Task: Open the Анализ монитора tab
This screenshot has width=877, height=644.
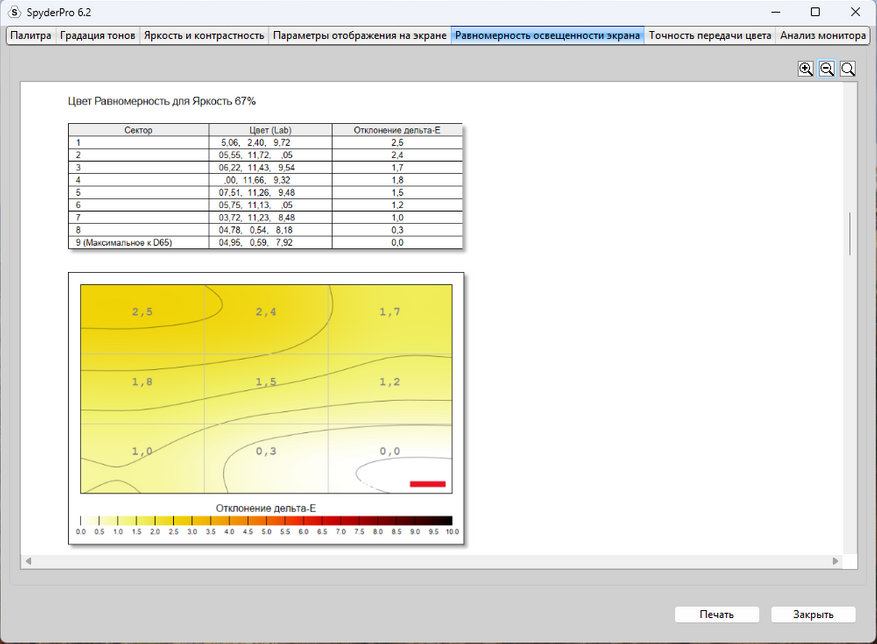Action: (823, 35)
